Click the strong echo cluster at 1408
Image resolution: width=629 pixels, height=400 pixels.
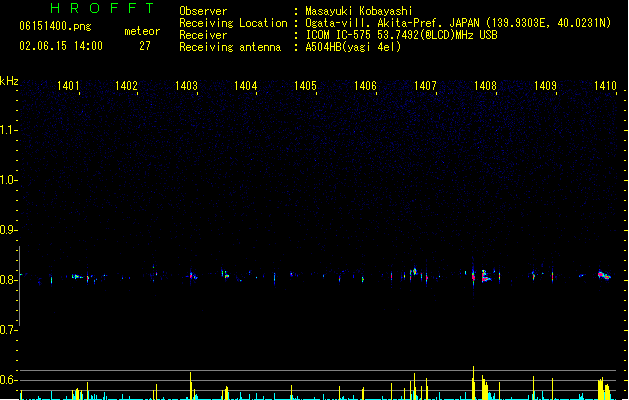[x=486, y=276]
